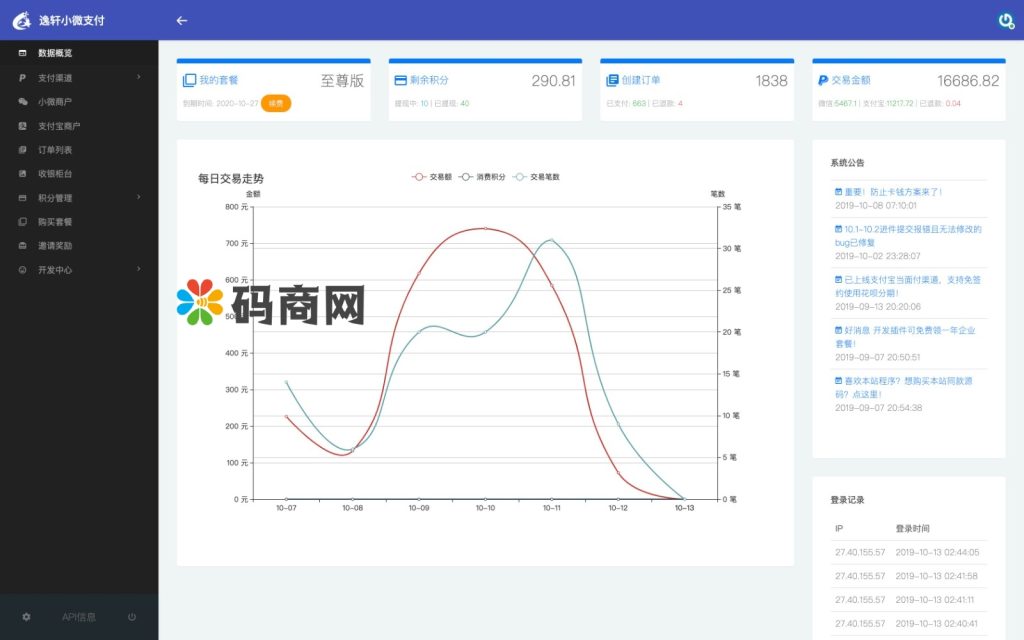The image size is (1024, 640).
Task: Toggle 交易额 series in chart legend
Action: 432,177
